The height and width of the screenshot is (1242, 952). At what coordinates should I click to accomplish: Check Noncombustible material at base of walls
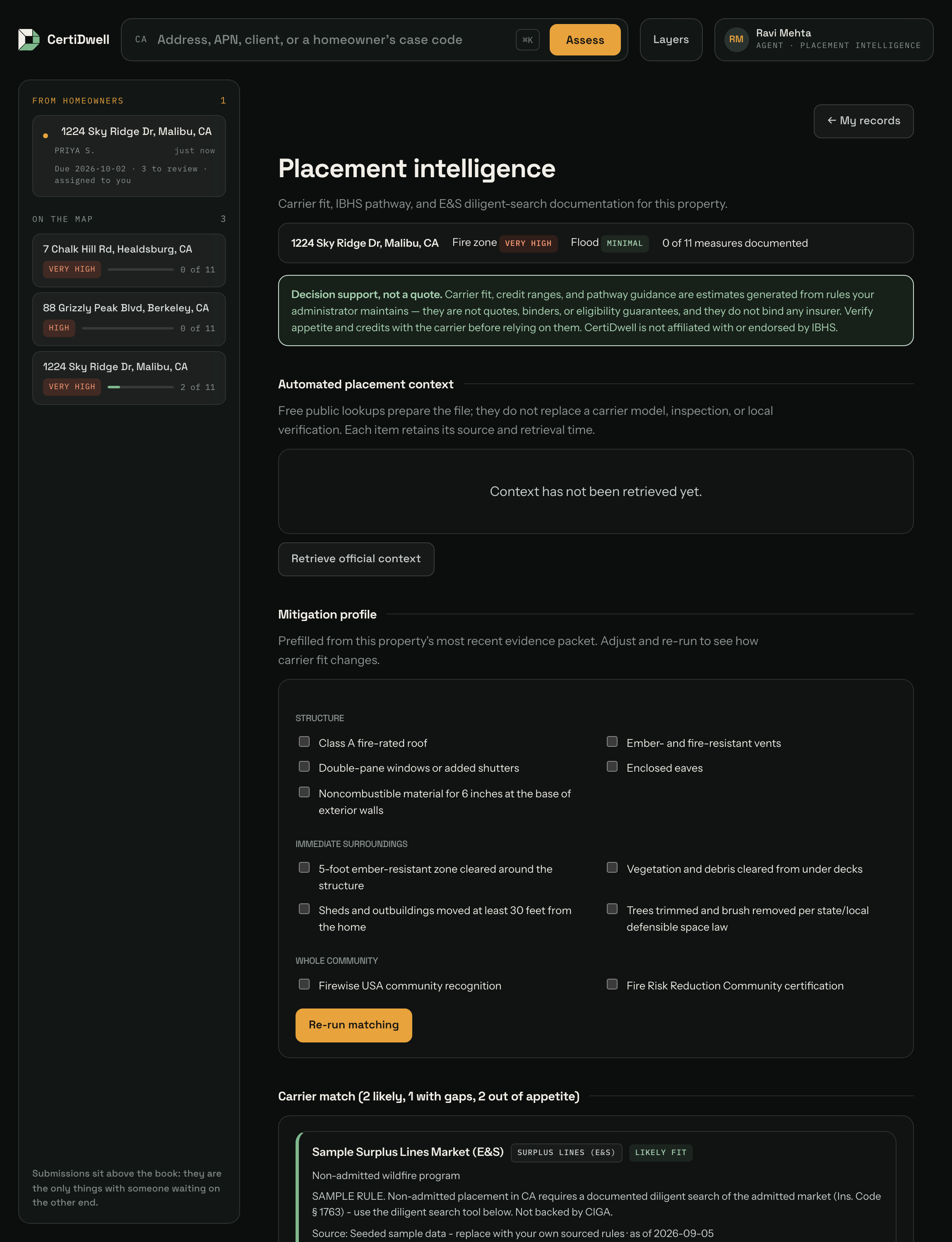304,792
